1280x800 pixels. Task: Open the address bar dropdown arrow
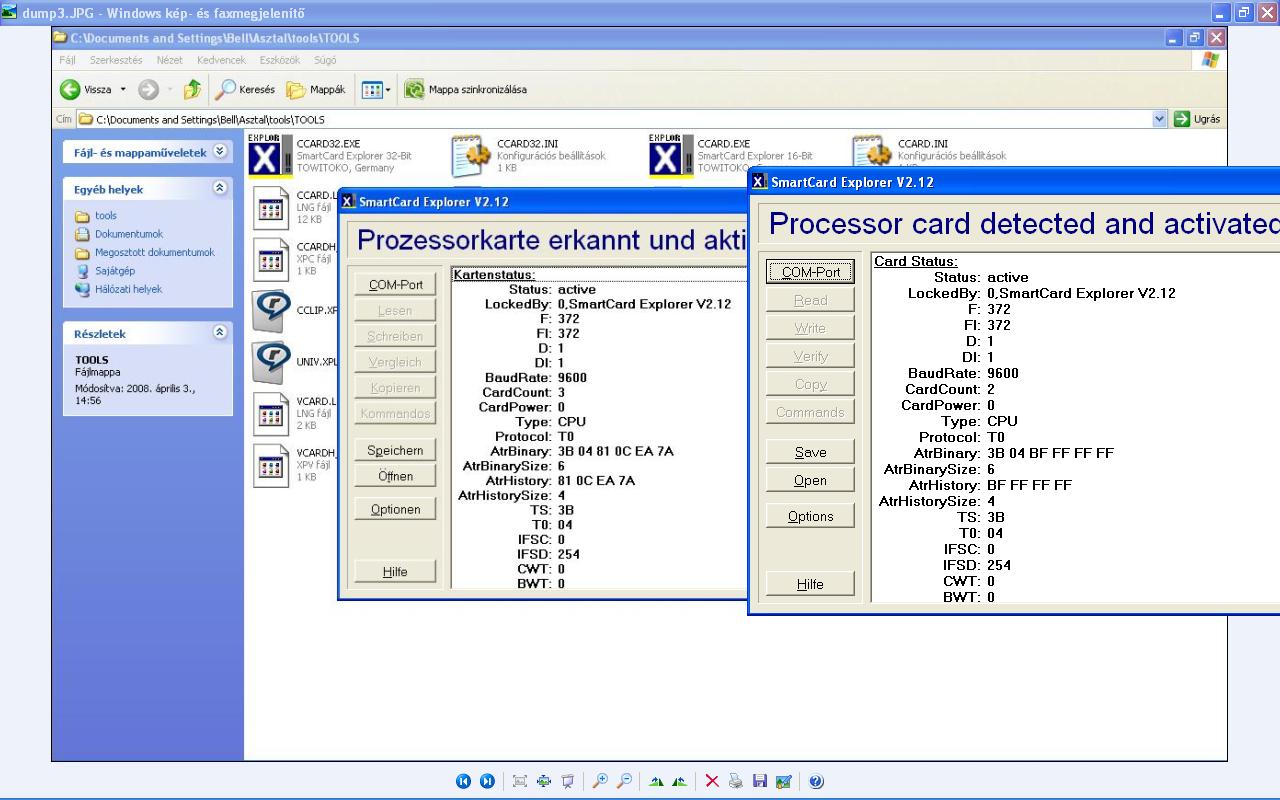(1160, 119)
